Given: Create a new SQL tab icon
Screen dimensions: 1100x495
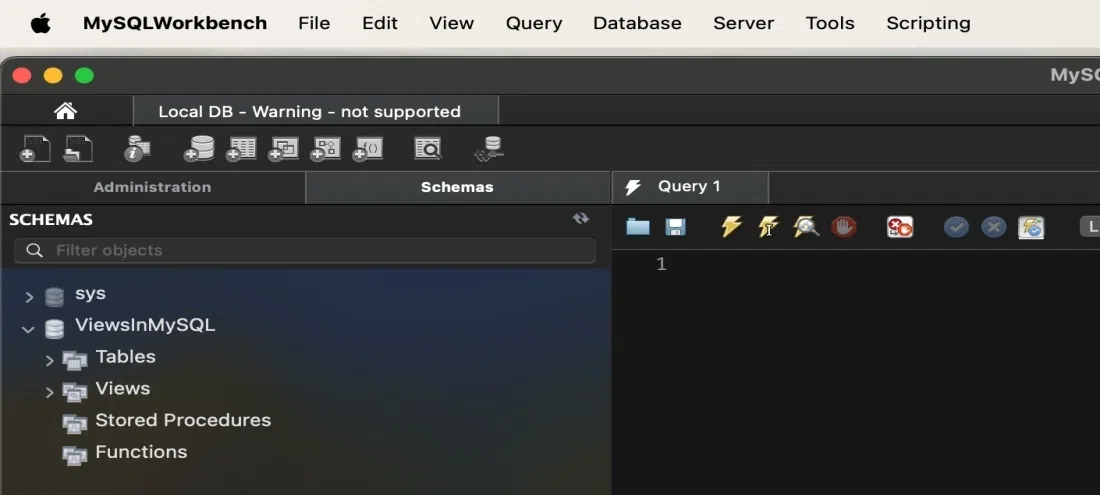Looking at the screenshot, I should tap(35, 149).
